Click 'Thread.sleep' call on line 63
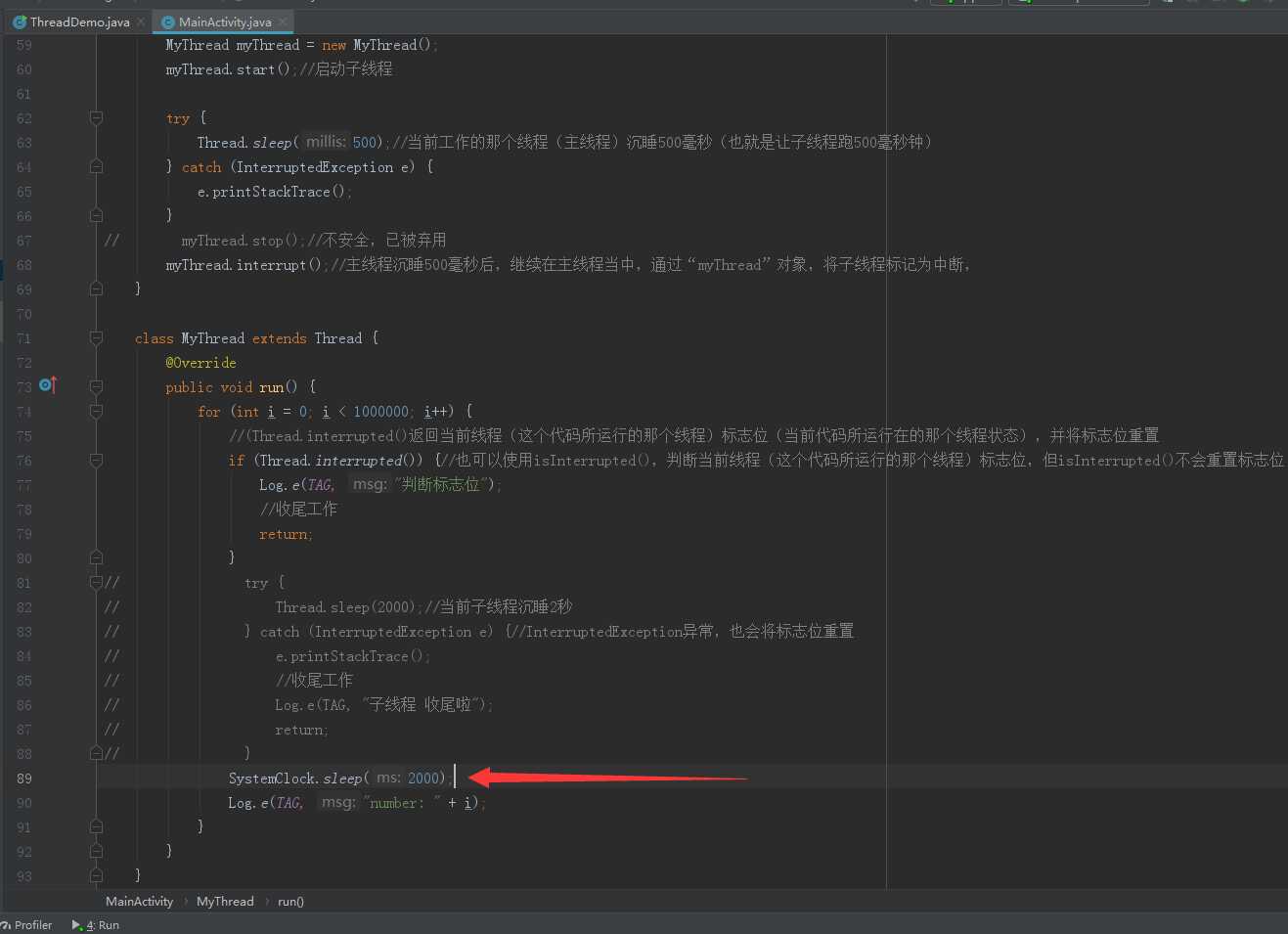This screenshot has height=934, width=1288. (x=244, y=143)
